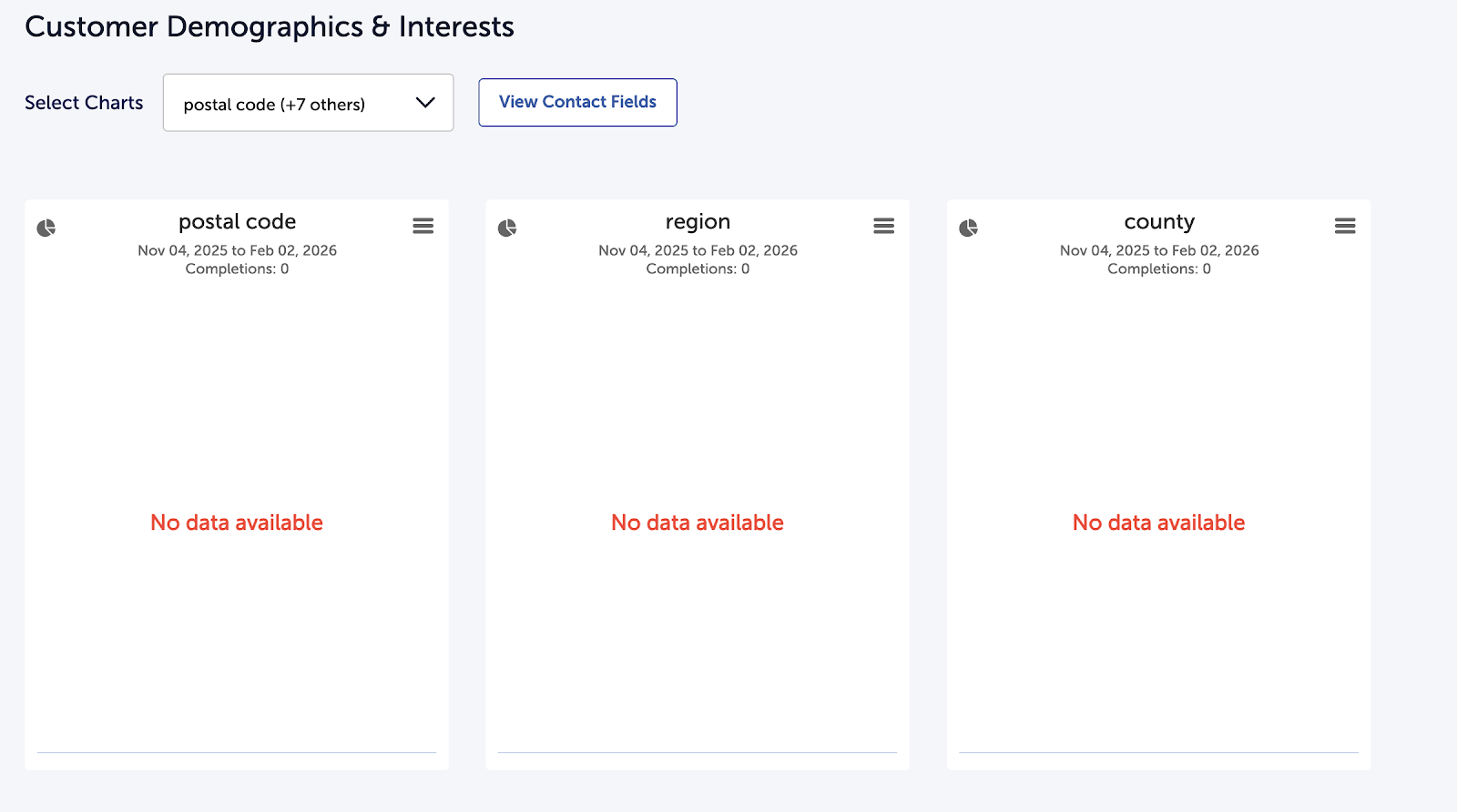The width and height of the screenshot is (1457, 812).
Task: Open the hamburger menu on region chart
Action: pos(884,226)
